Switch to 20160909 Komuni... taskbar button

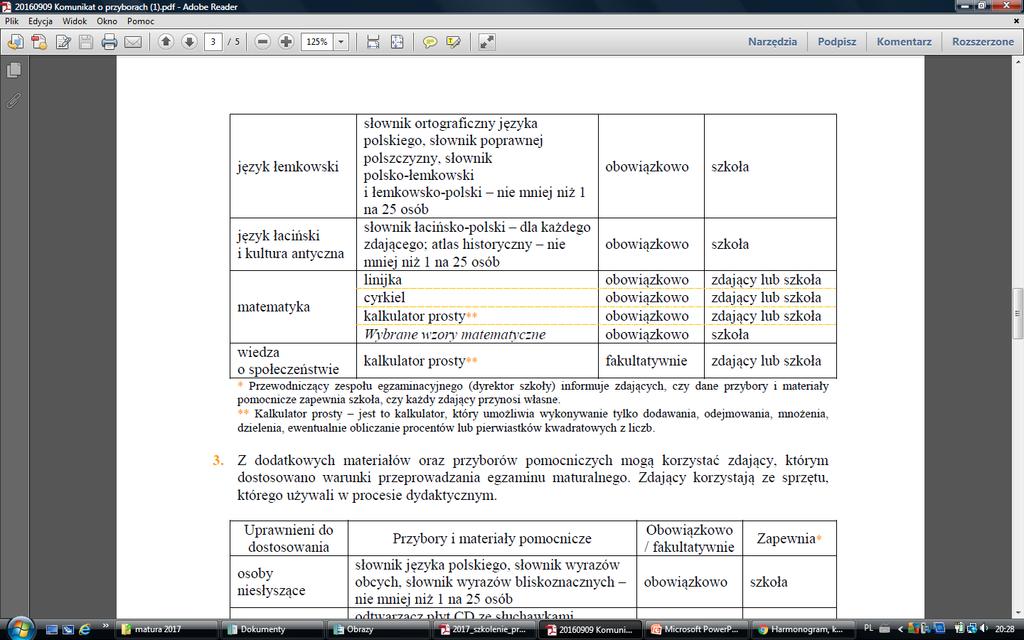tap(590, 630)
